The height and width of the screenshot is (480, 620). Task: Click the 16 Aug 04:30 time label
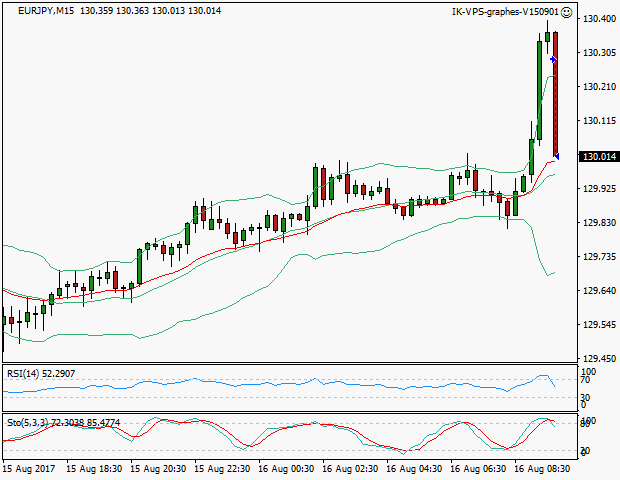point(415,468)
